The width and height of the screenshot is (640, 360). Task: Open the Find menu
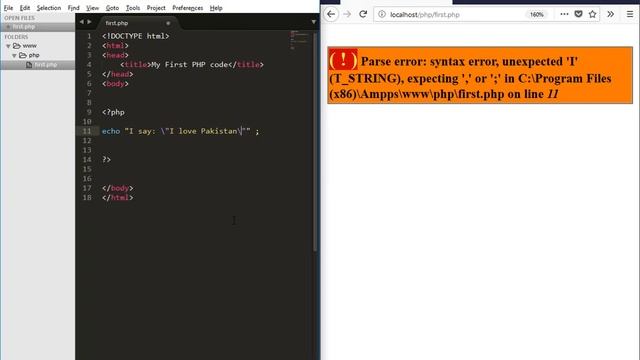pos(73,8)
